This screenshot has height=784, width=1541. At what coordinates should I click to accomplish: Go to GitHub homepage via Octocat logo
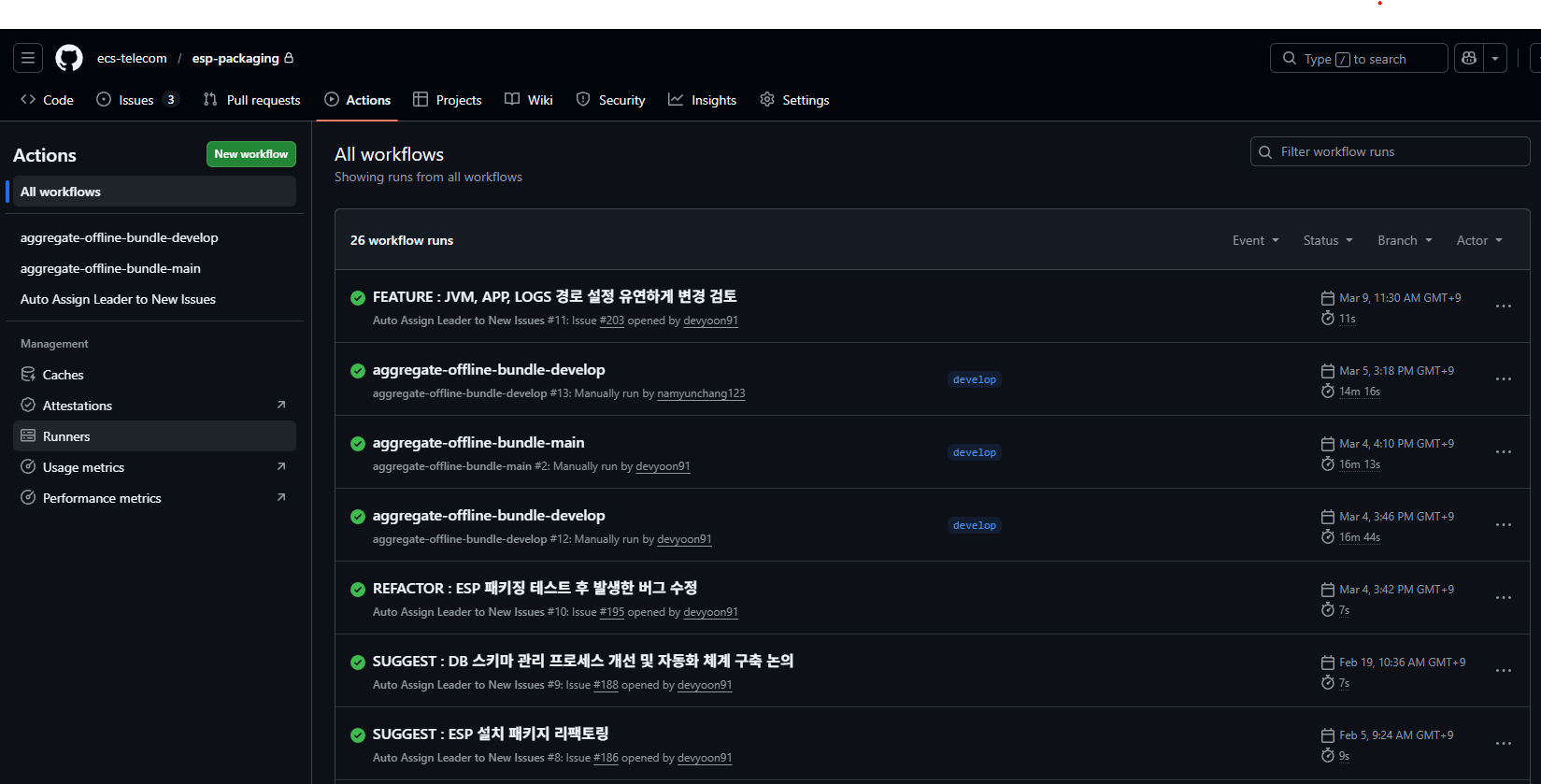click(69, 58)
